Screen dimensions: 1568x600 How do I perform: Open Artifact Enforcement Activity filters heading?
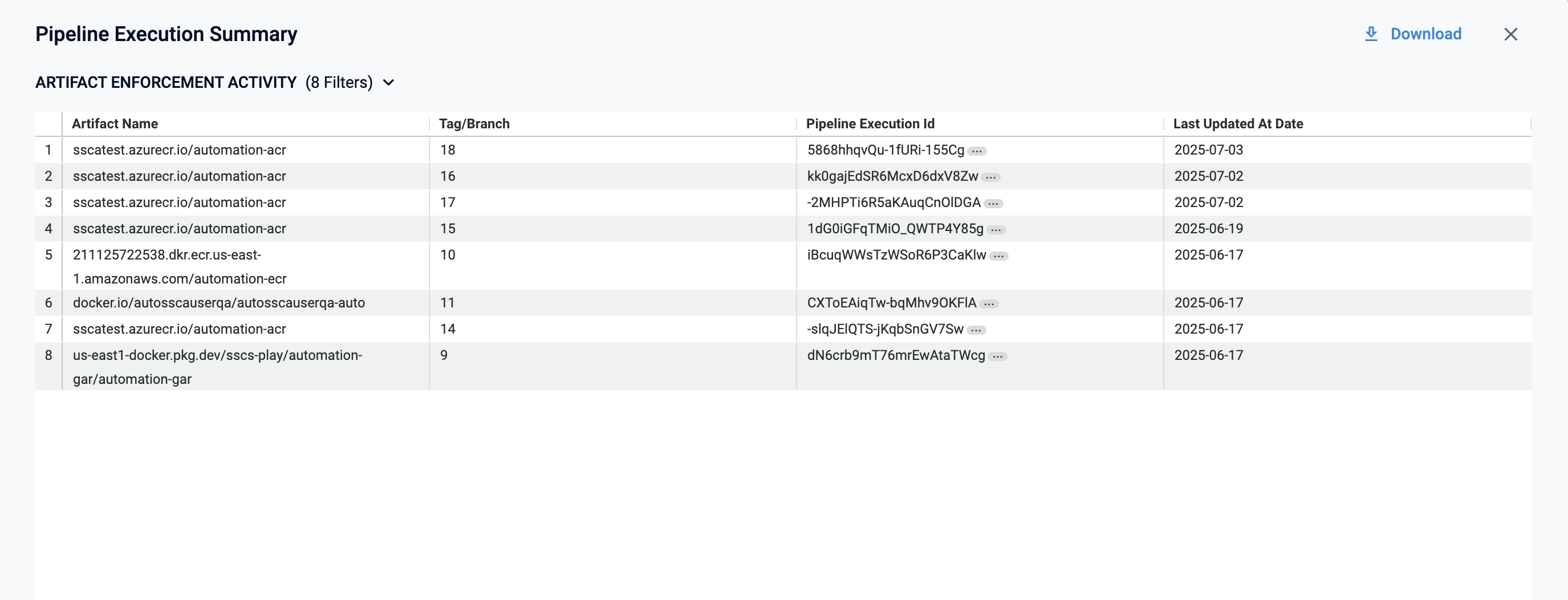tap(165, 83)
